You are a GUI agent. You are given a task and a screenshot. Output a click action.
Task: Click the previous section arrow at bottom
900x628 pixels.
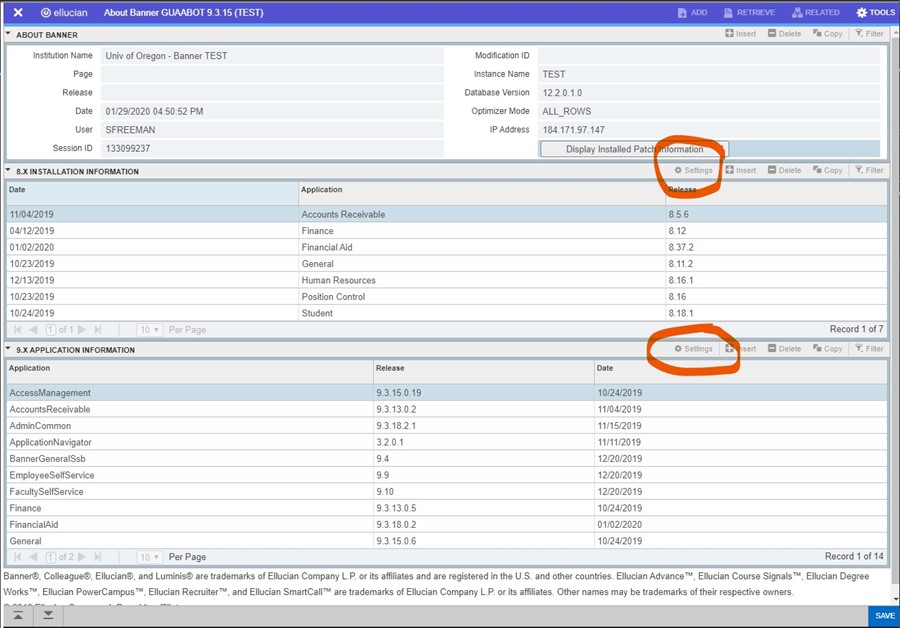(x=18, y=615)
